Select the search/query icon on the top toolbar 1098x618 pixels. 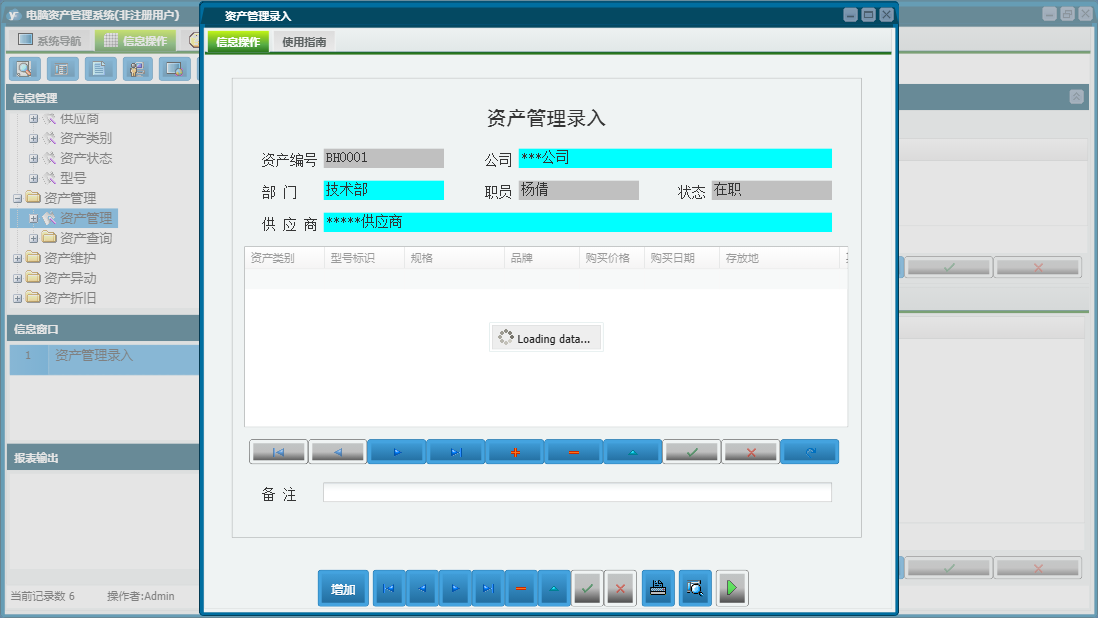[x=25, y=69]
